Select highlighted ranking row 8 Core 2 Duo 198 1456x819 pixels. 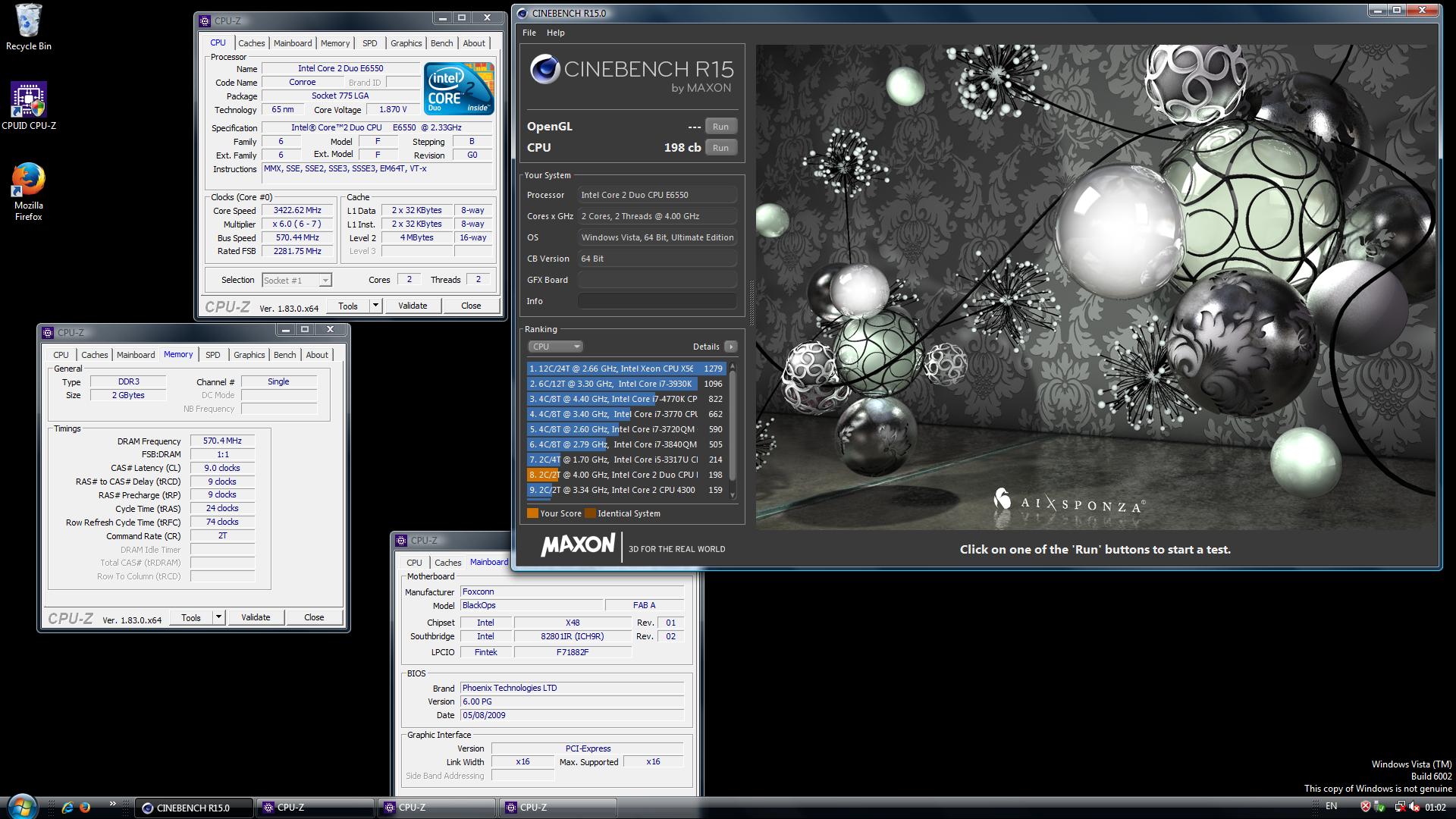pos(626,475)
